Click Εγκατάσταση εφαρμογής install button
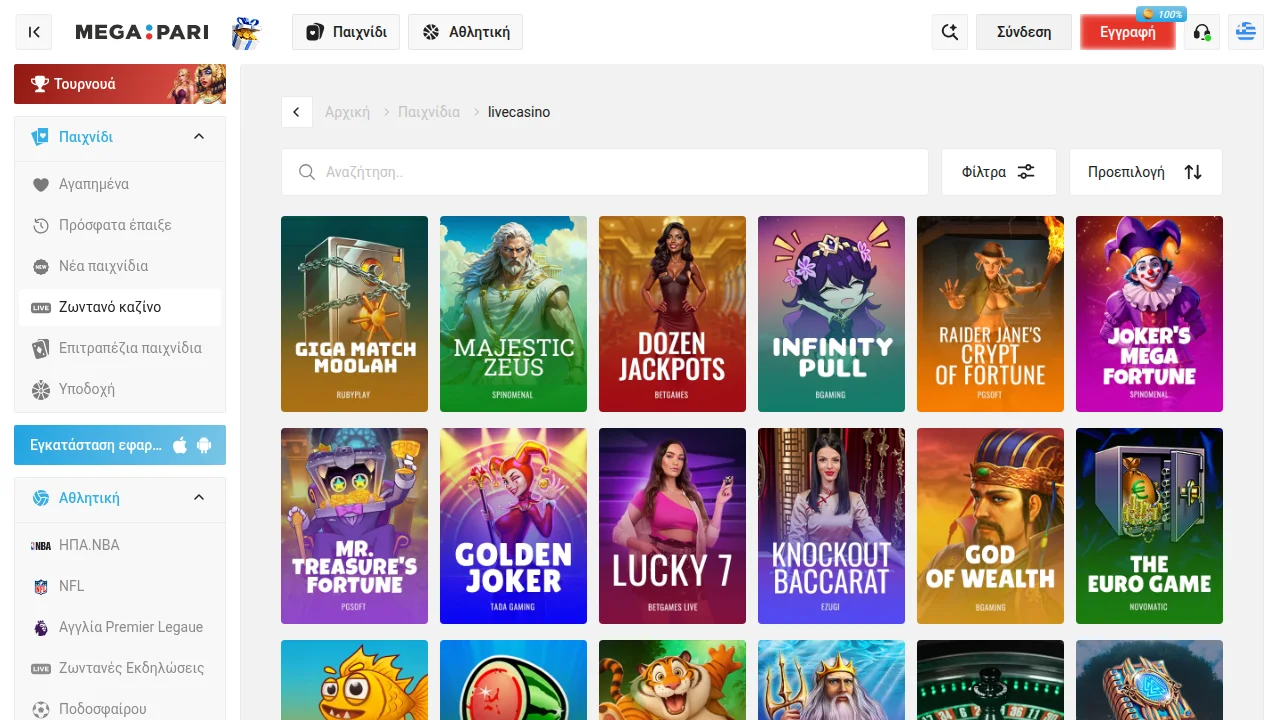 click(x=120, y=445)
